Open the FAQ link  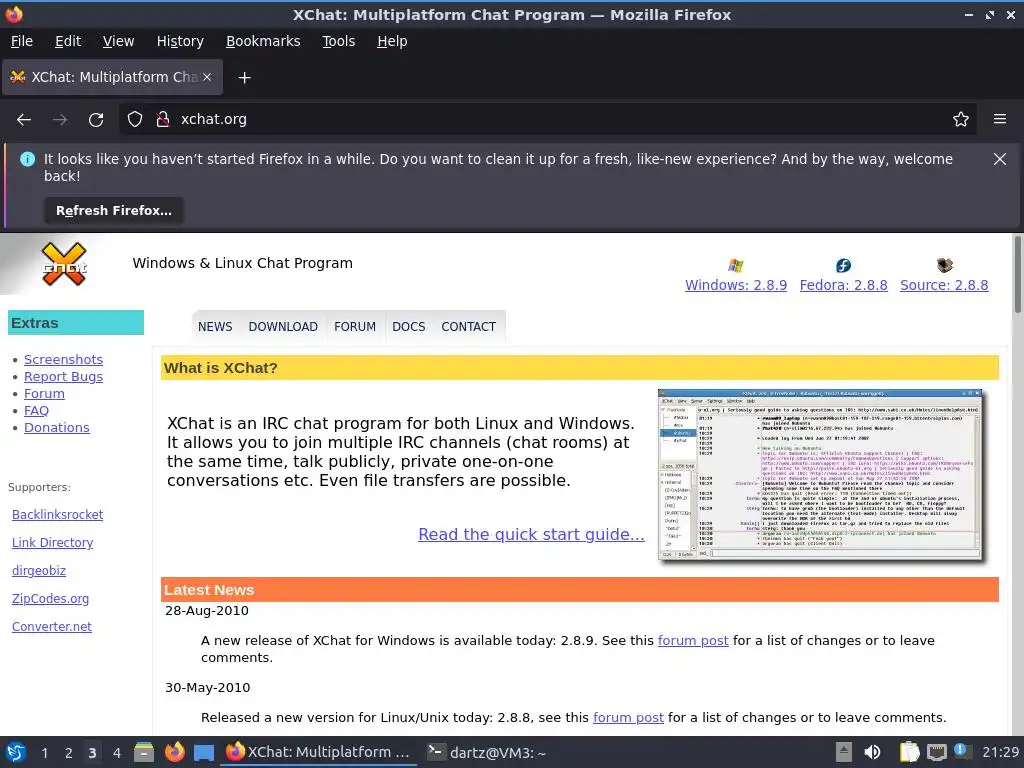[x=37, y=411]
